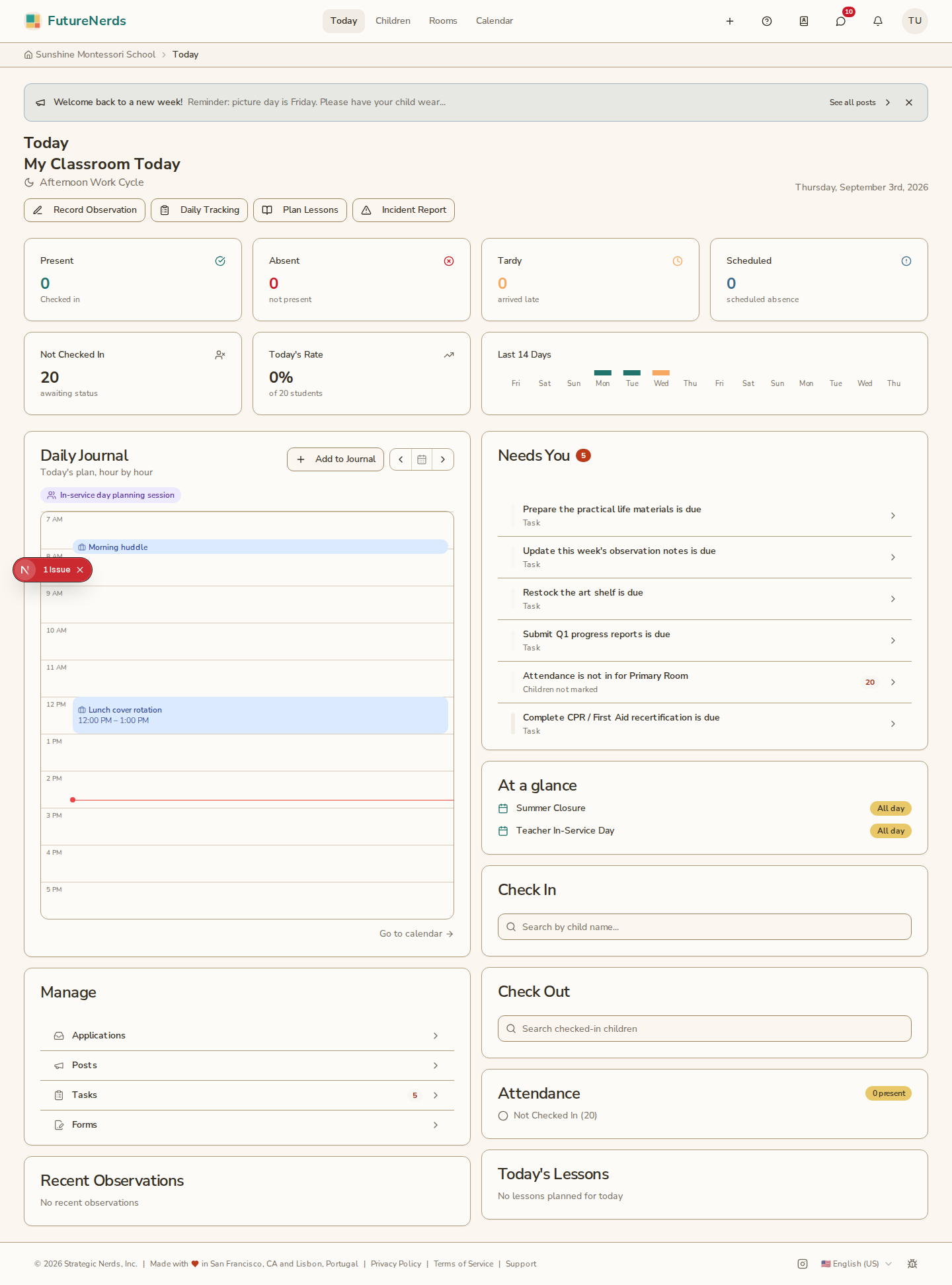
Task: Click Record Observation button
Action: (x=85, y=210)
